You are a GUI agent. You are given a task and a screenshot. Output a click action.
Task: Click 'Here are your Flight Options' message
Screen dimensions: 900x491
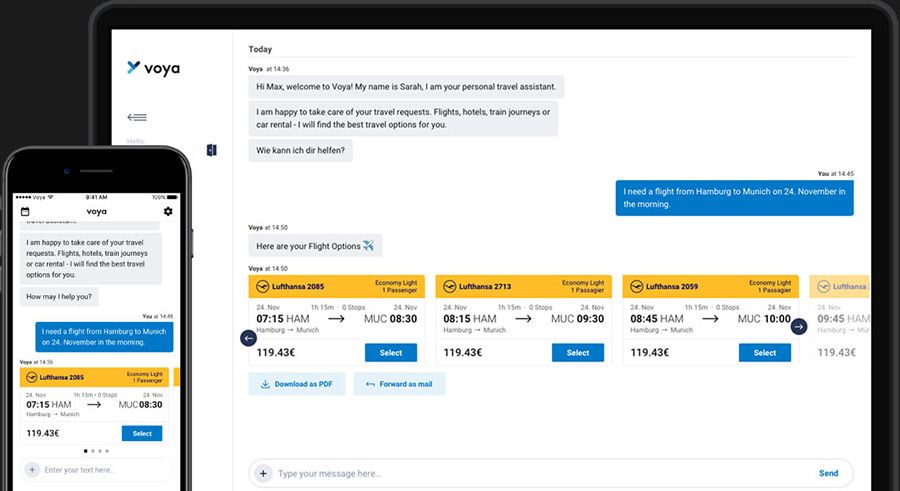(x=315, y=246)
